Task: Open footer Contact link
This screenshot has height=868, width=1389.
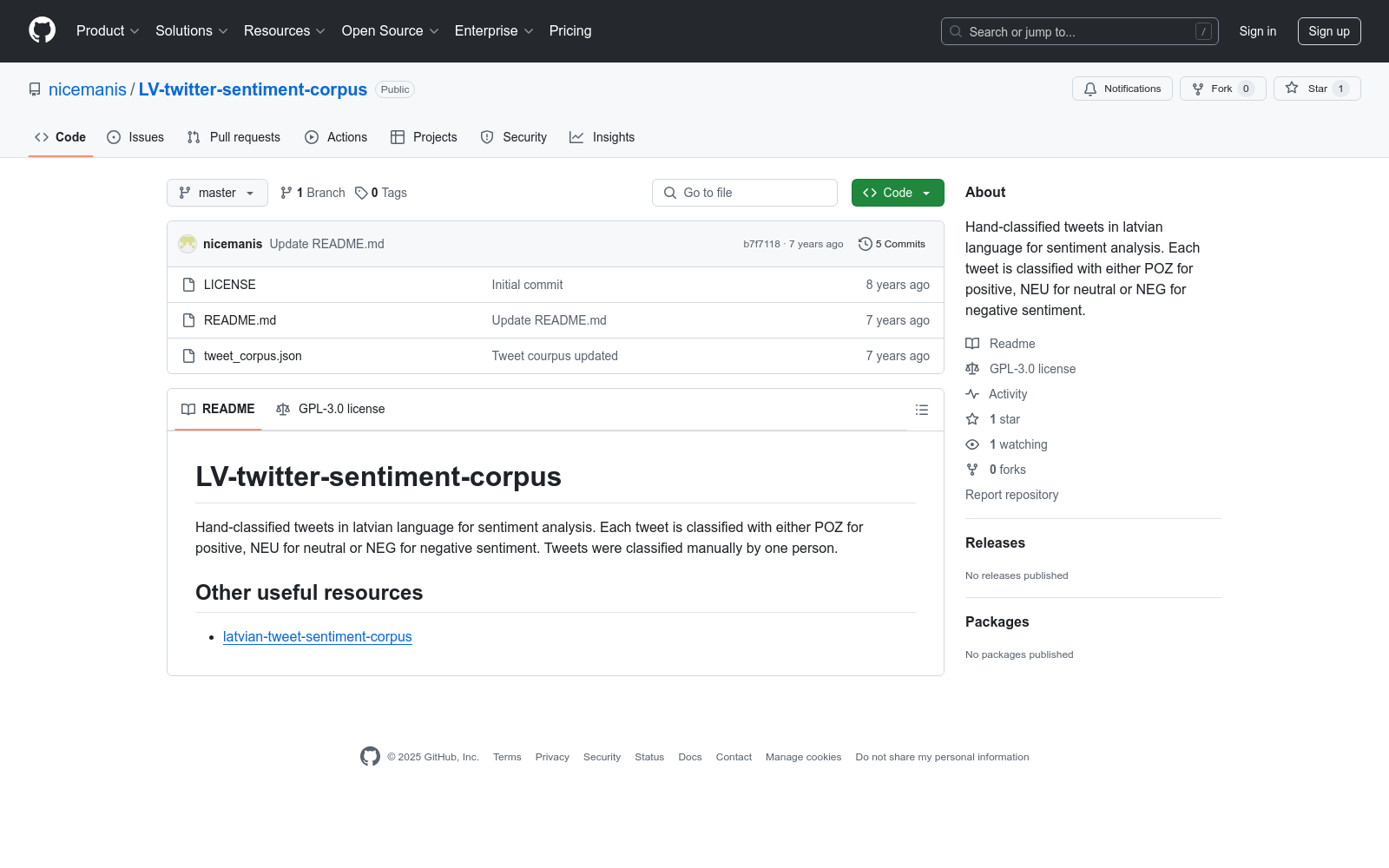Action: [734, 757]
